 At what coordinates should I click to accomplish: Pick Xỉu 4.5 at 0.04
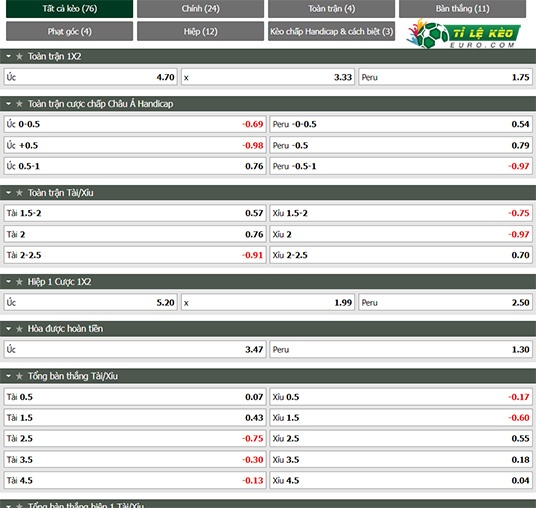(401, 480)
